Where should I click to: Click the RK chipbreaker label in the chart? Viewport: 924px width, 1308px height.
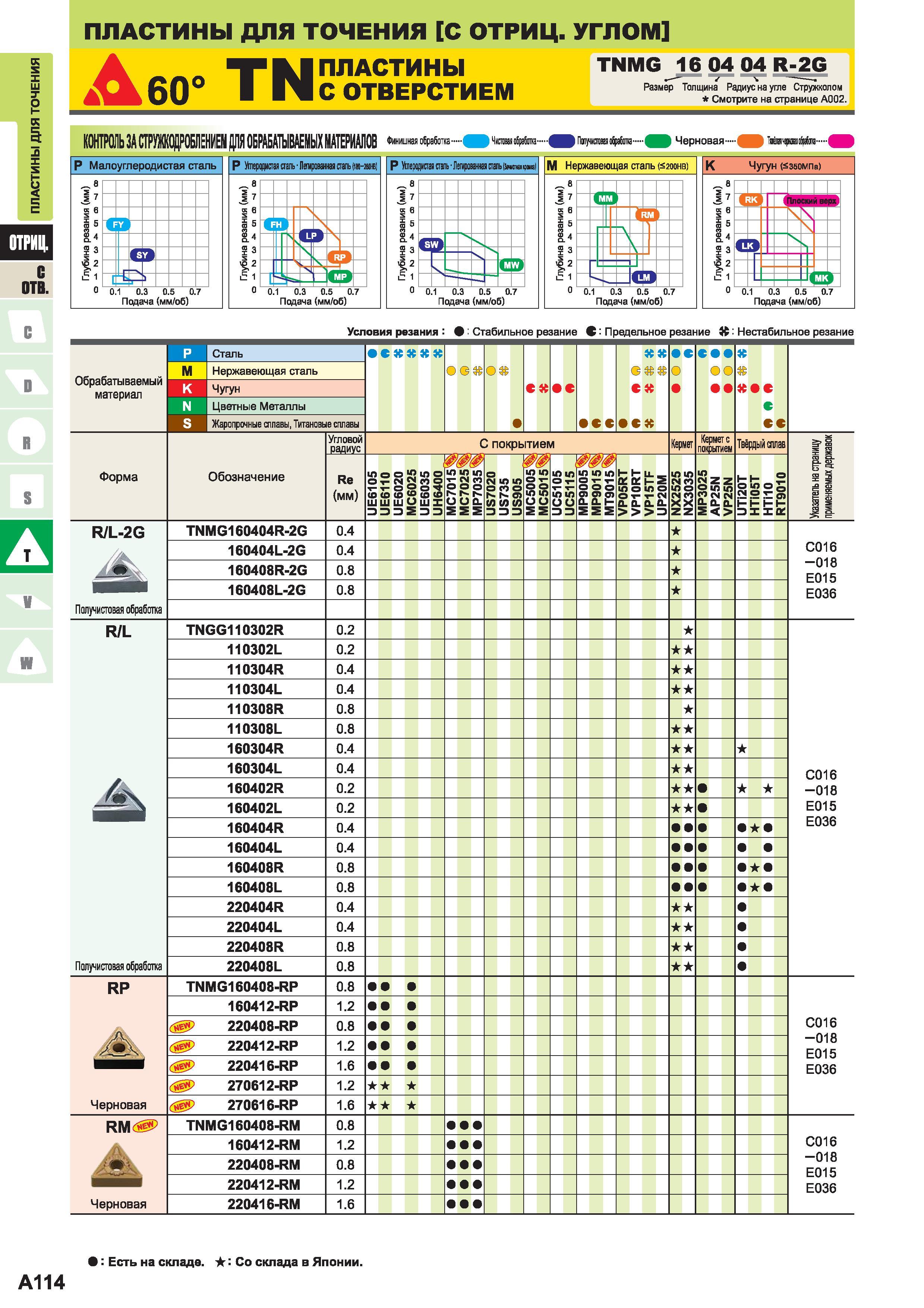(751, 199)
